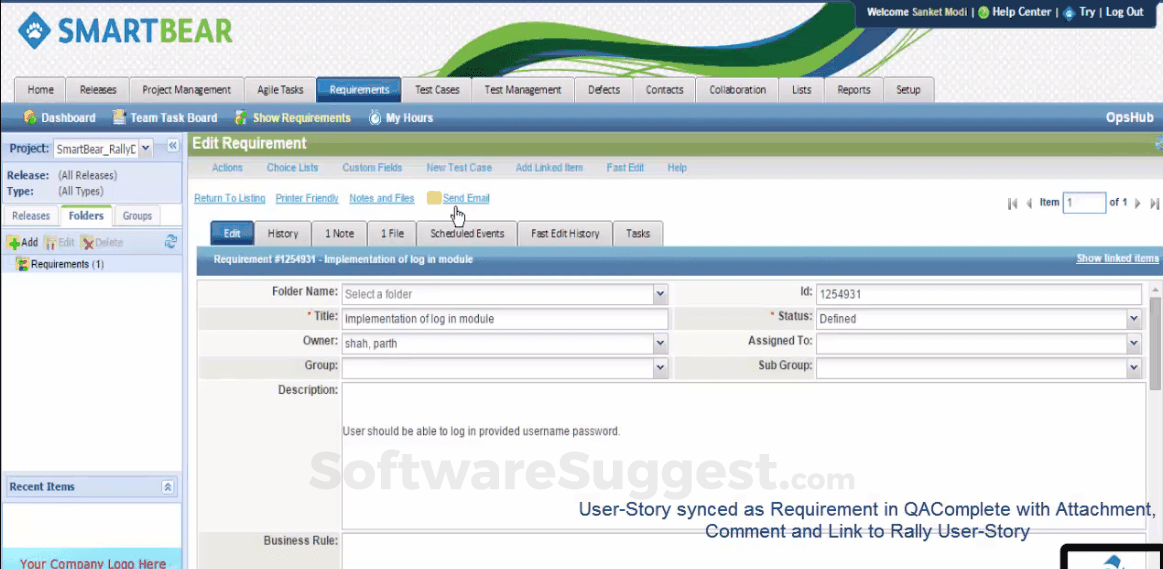Open the Agile Tasks tab
The height and width of the screenshot is (569, 1163).
(280, 90)
